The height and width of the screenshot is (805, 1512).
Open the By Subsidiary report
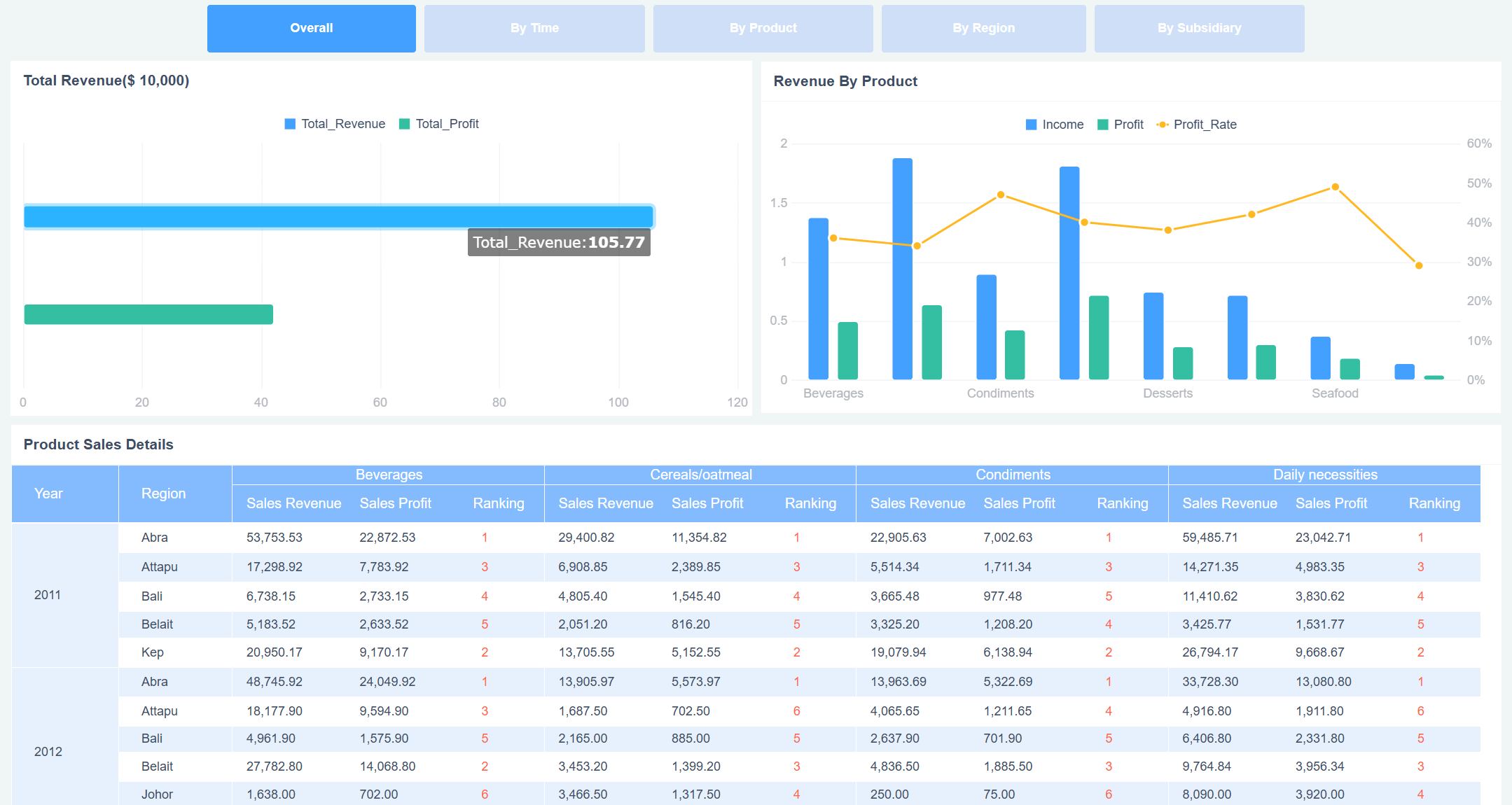point(1198,28)
